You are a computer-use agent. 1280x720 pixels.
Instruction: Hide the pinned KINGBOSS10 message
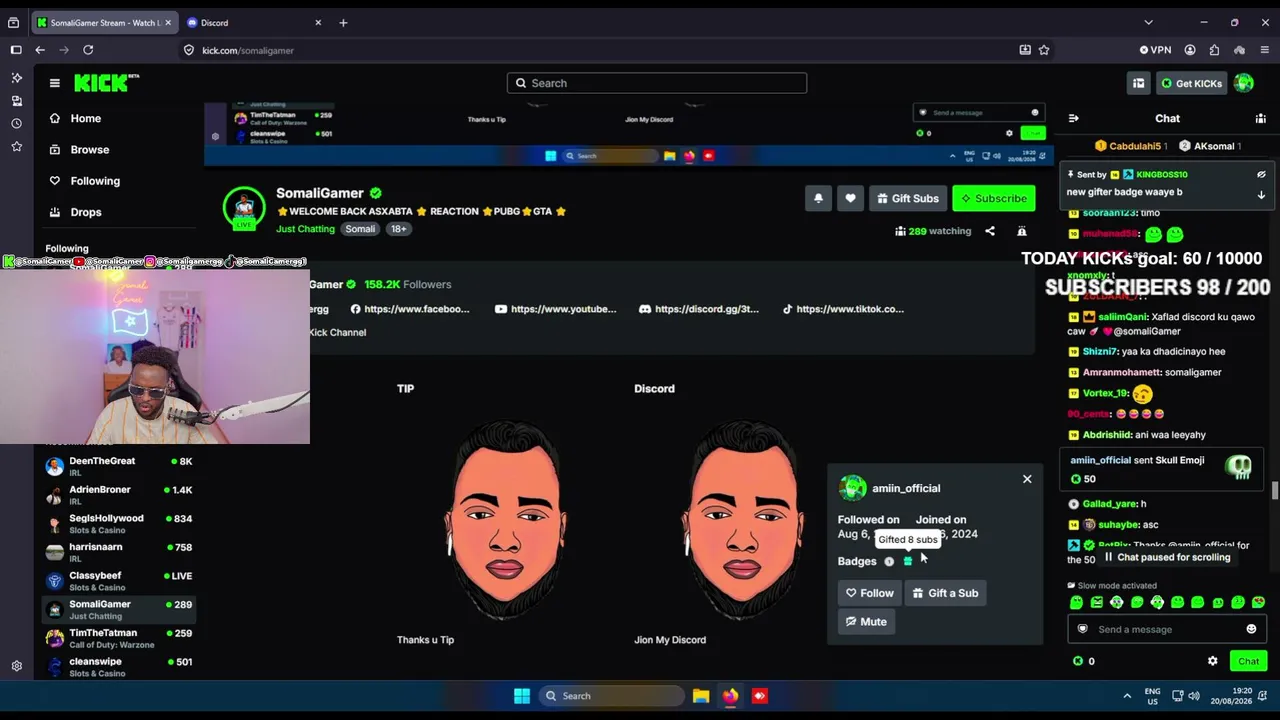1261,174
